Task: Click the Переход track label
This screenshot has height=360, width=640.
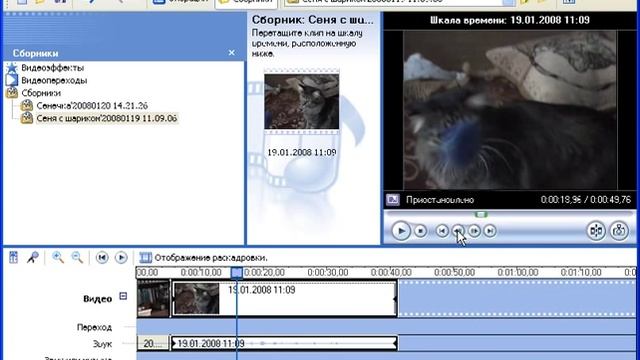Action: click(x=94, y=327)
